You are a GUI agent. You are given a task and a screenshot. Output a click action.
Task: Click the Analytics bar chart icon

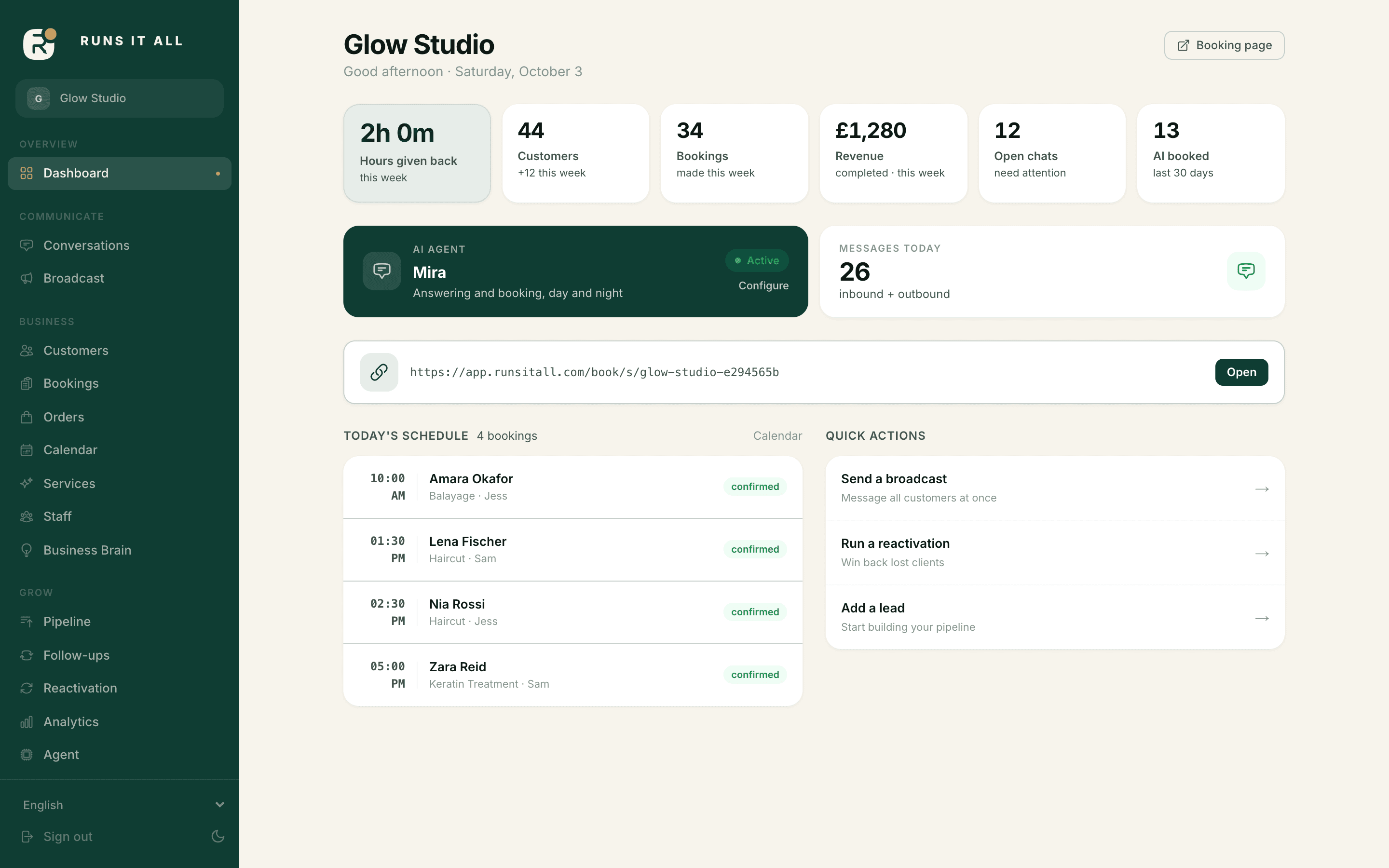point(27,721)
